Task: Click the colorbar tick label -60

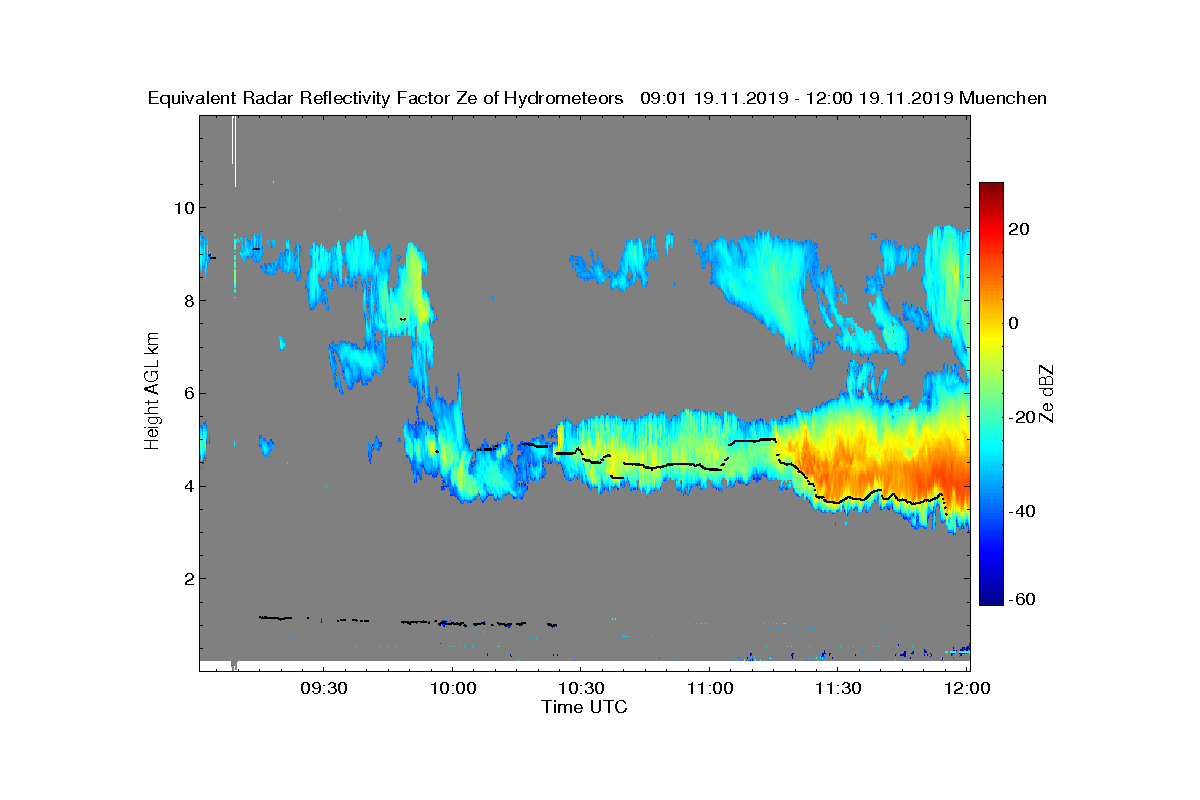Action: pos(1022,599)
